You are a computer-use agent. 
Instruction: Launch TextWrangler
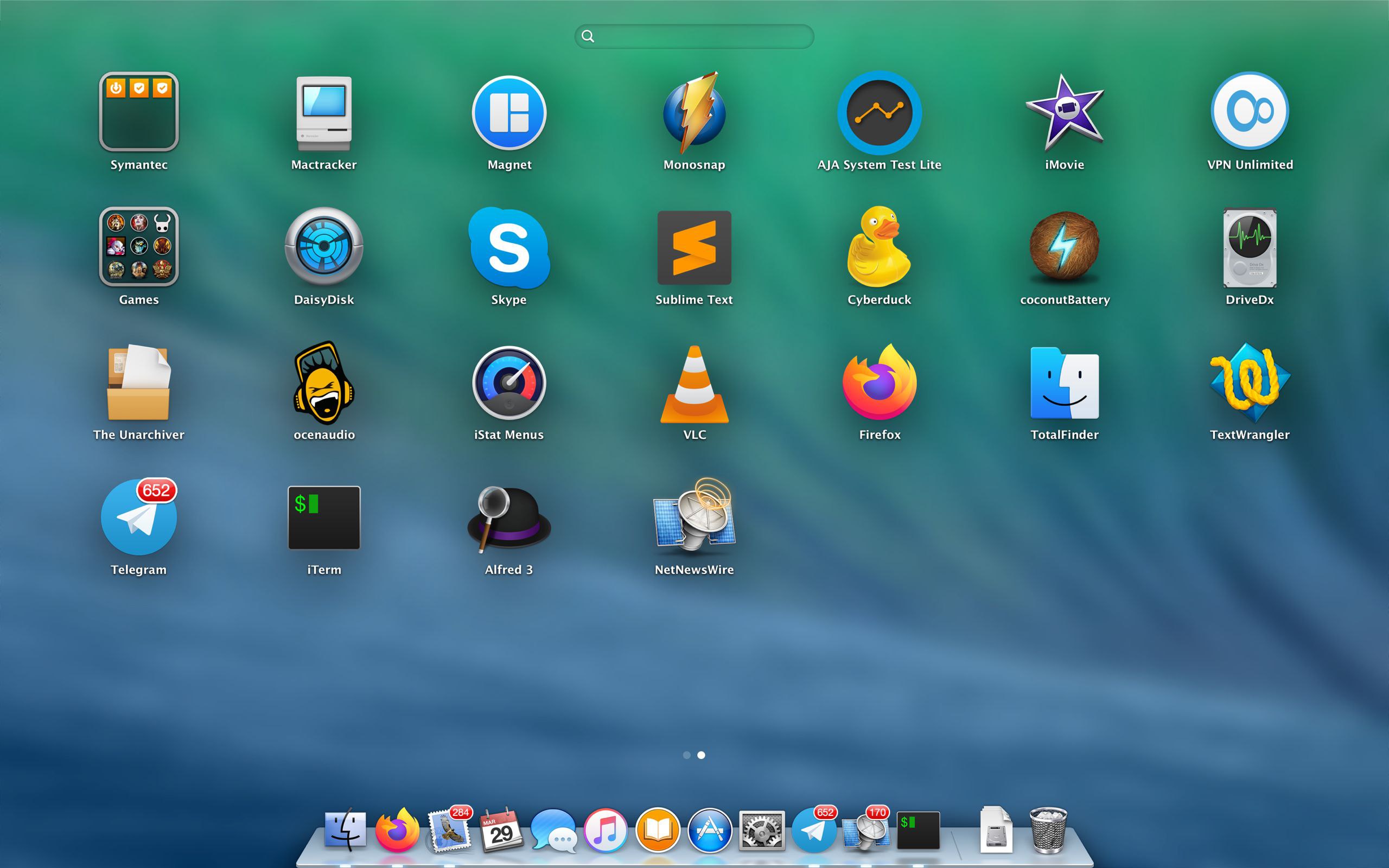click(x=1250, y=382)
